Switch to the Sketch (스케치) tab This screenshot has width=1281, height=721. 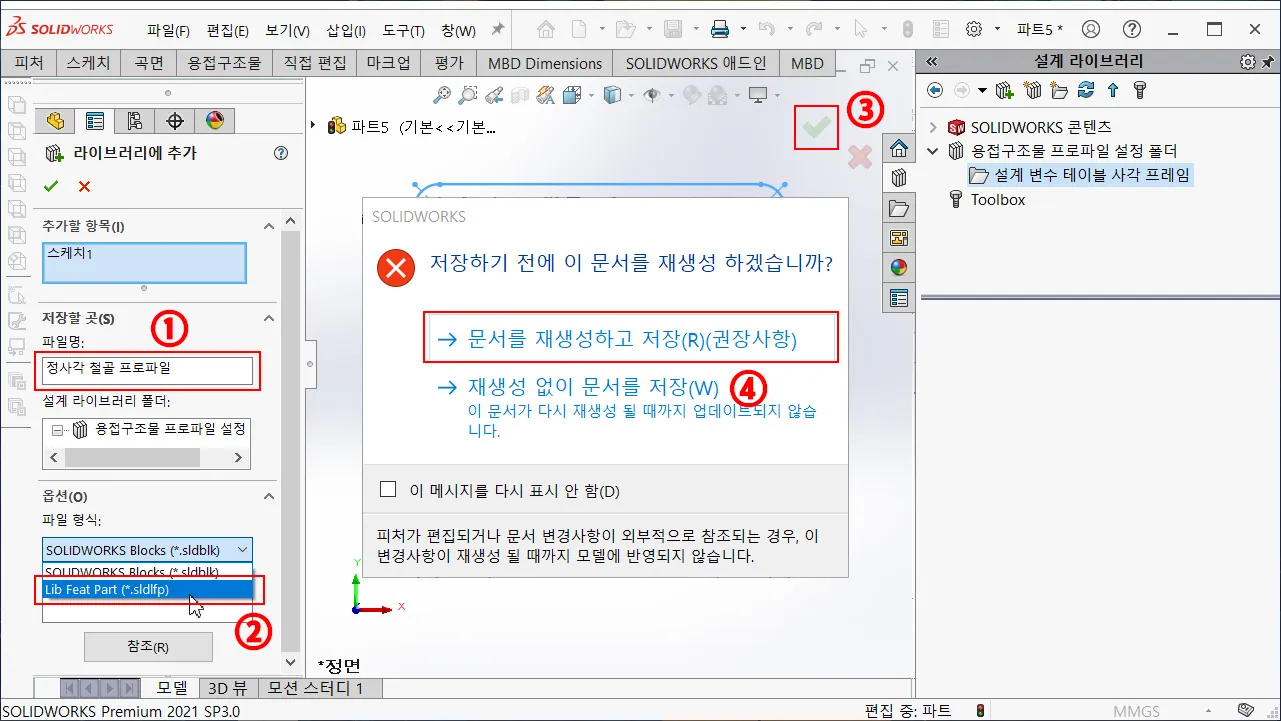(x=89, y=63)
